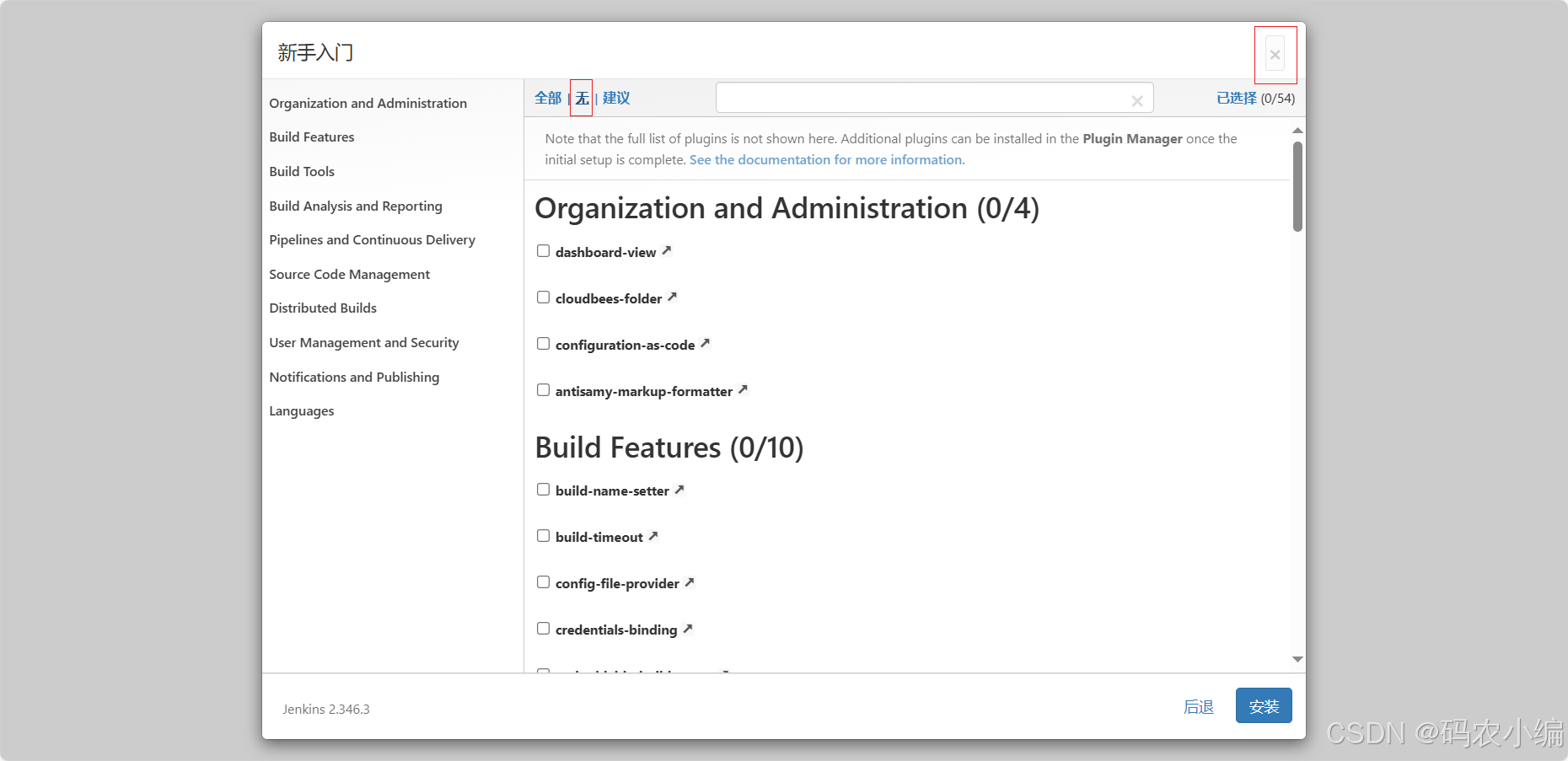Click the 安装 install button

pyautogui.click(x=1263, y=705)
